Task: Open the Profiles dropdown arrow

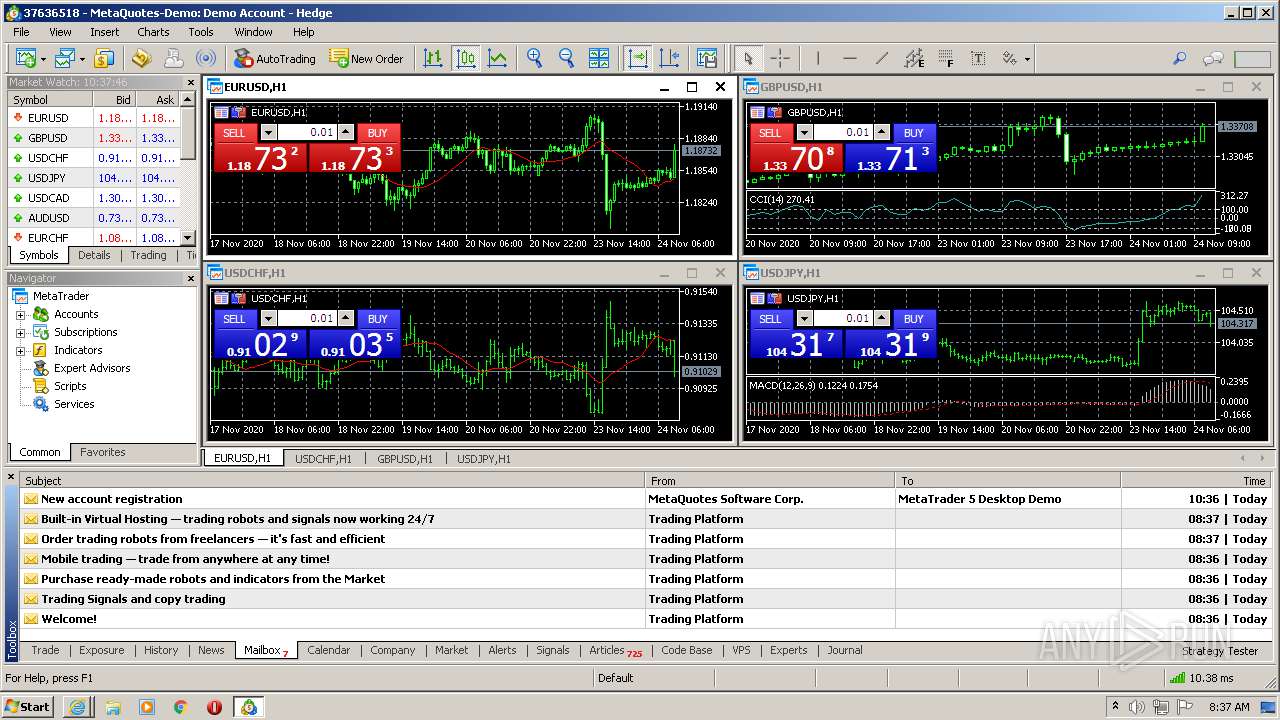Action: coord(82,59)
